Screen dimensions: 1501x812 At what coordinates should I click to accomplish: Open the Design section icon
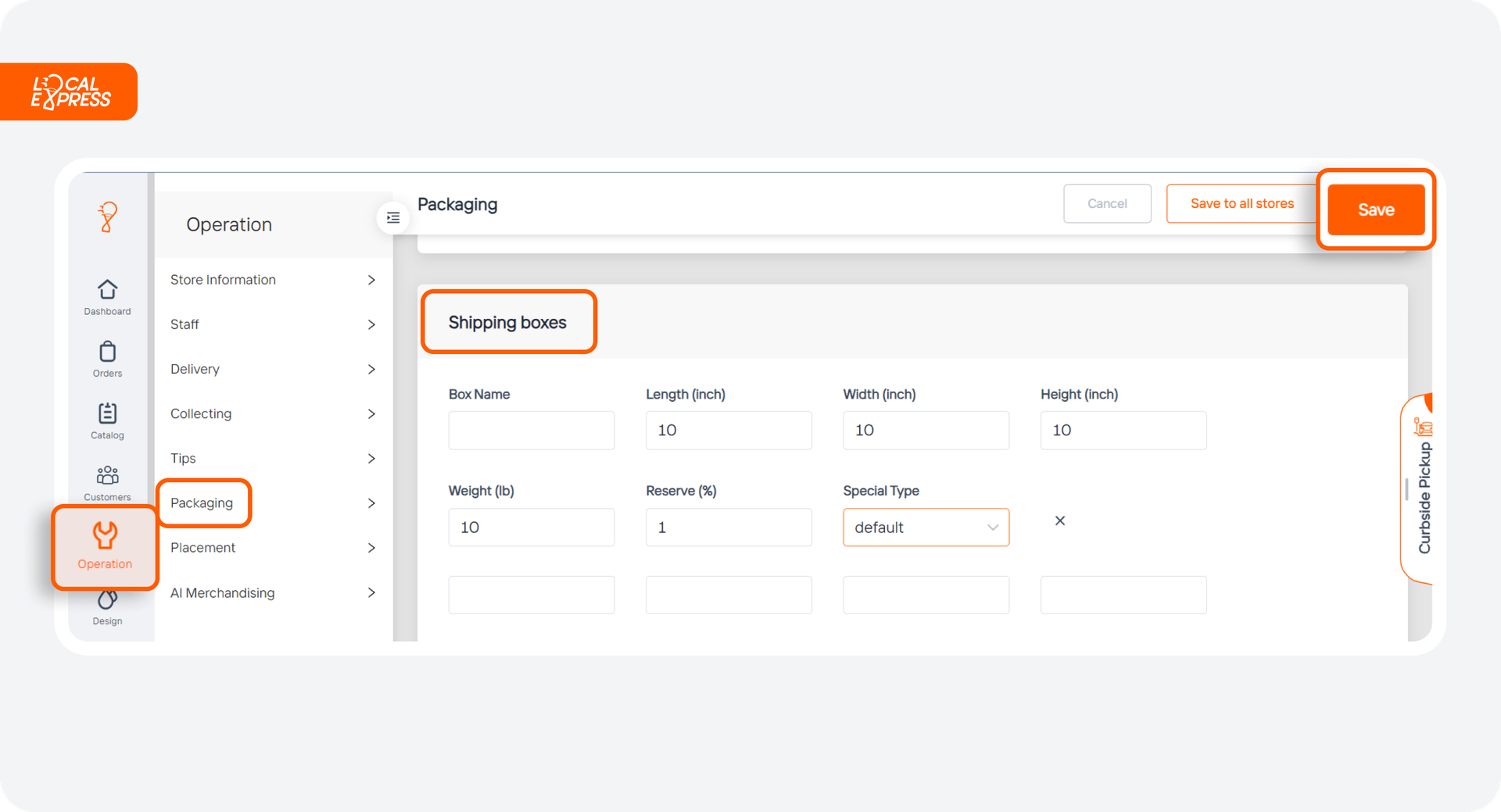point(107,599)
